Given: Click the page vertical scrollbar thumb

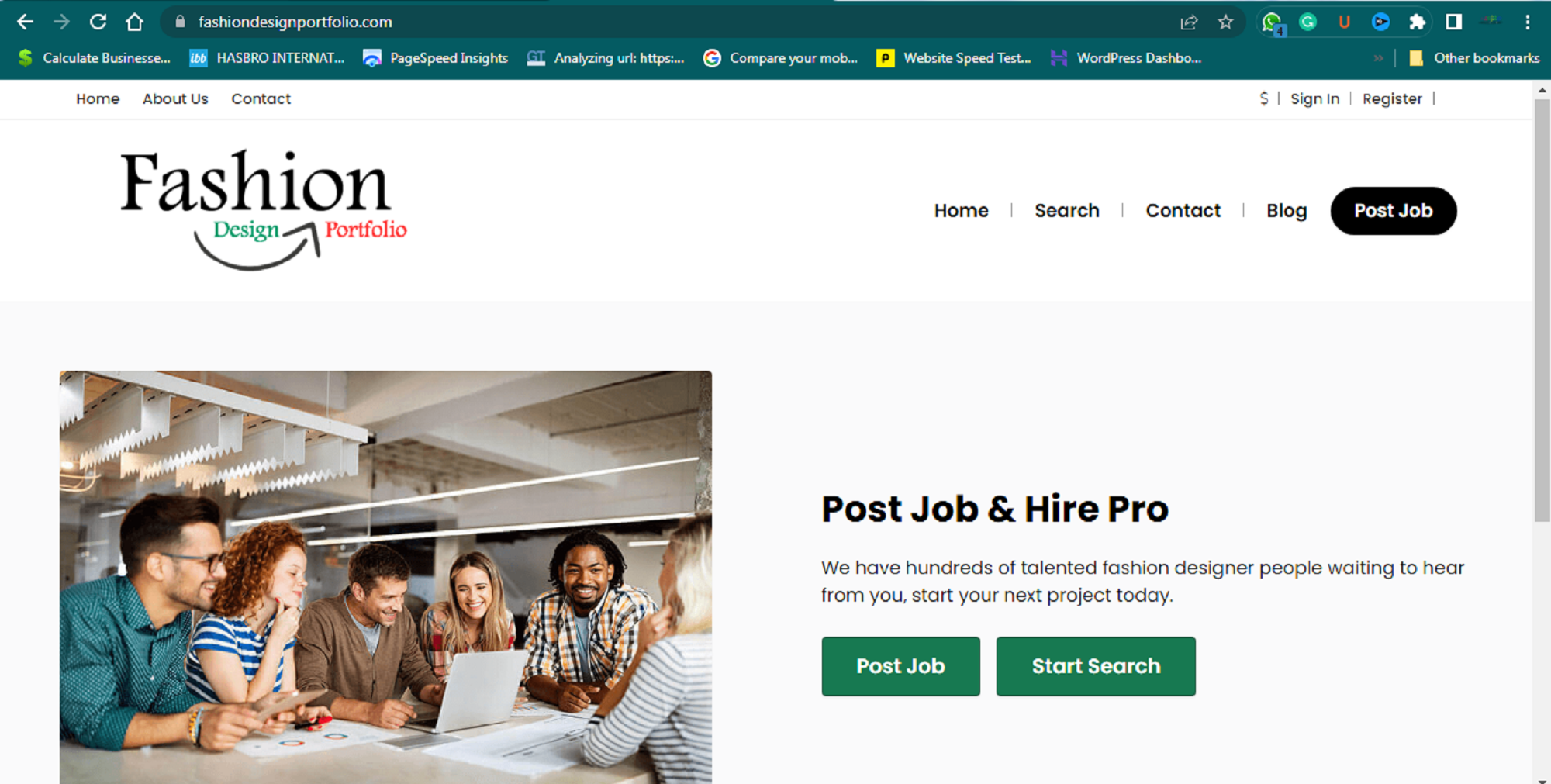Looking at the screenshot, I should coord(1542,310).
